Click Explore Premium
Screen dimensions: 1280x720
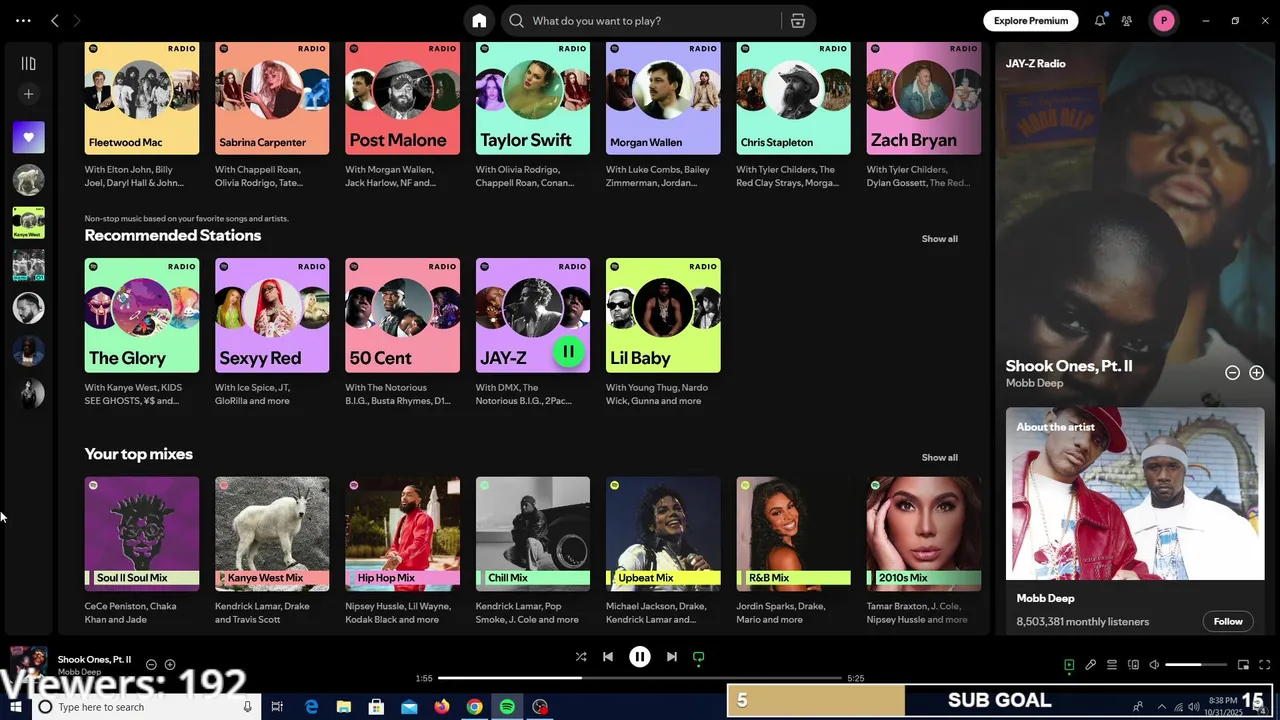click(x=1031, y=20)
